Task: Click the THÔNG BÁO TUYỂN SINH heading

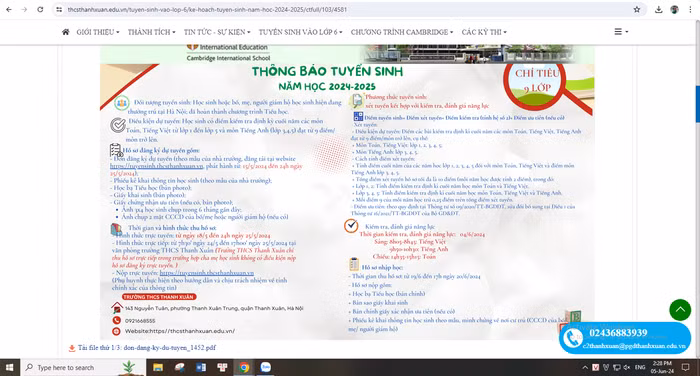Action: coord(327,71)
